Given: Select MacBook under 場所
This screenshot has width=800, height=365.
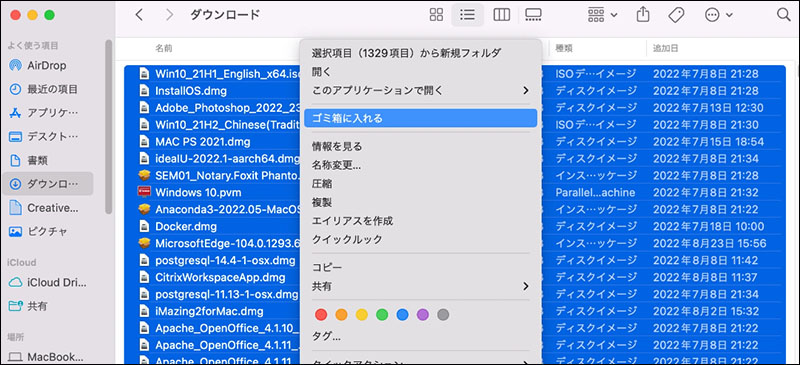Looking at the screenshot, I should coord(46,357).
